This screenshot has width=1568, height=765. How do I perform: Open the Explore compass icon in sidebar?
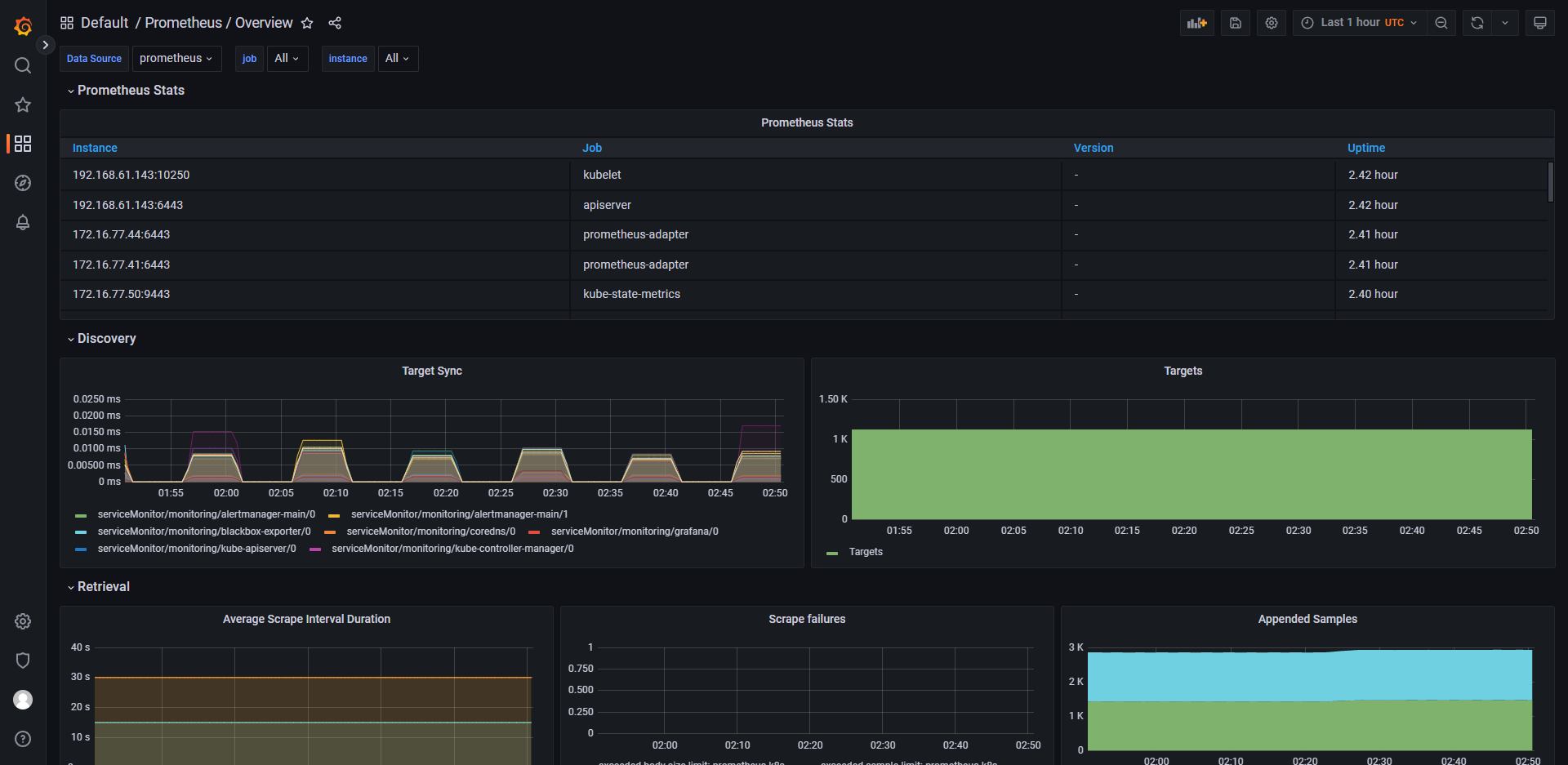pyautogui.click(x=23, y=183)
